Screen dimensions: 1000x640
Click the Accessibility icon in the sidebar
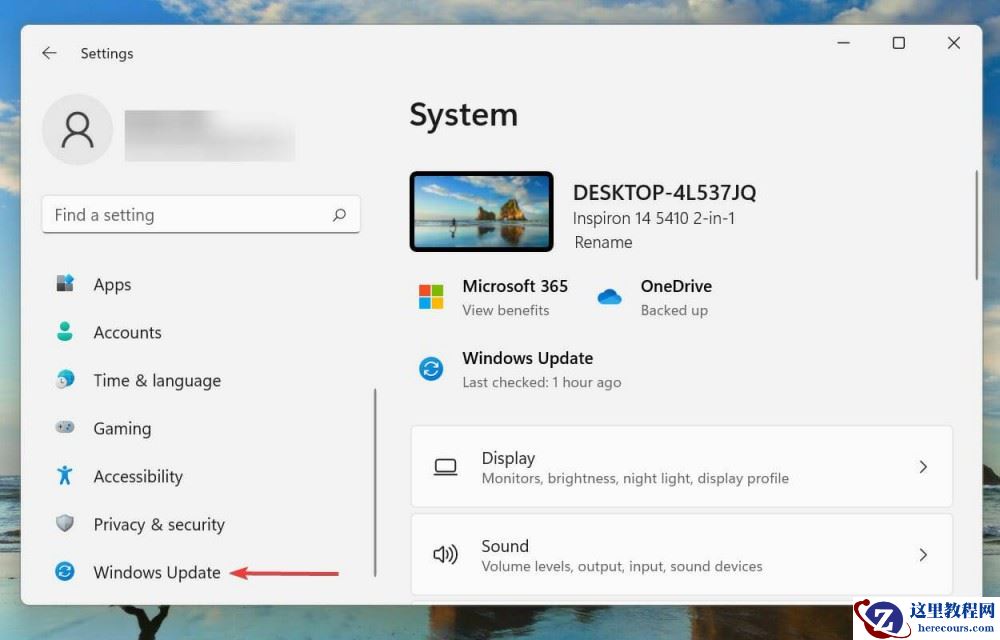(64, 476)
